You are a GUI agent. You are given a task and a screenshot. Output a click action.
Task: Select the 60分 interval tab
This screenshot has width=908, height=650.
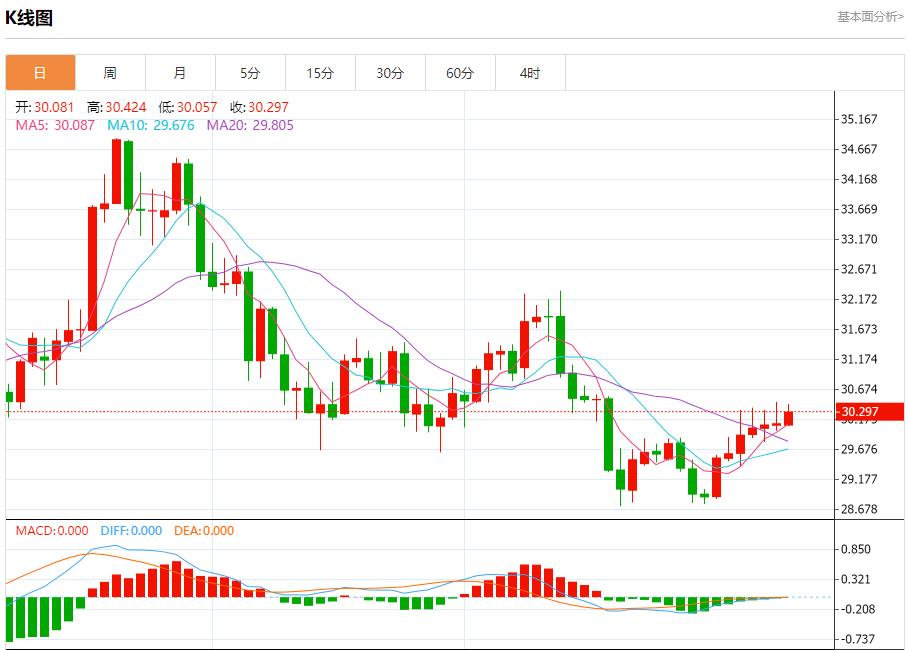[x=460, y=73]
